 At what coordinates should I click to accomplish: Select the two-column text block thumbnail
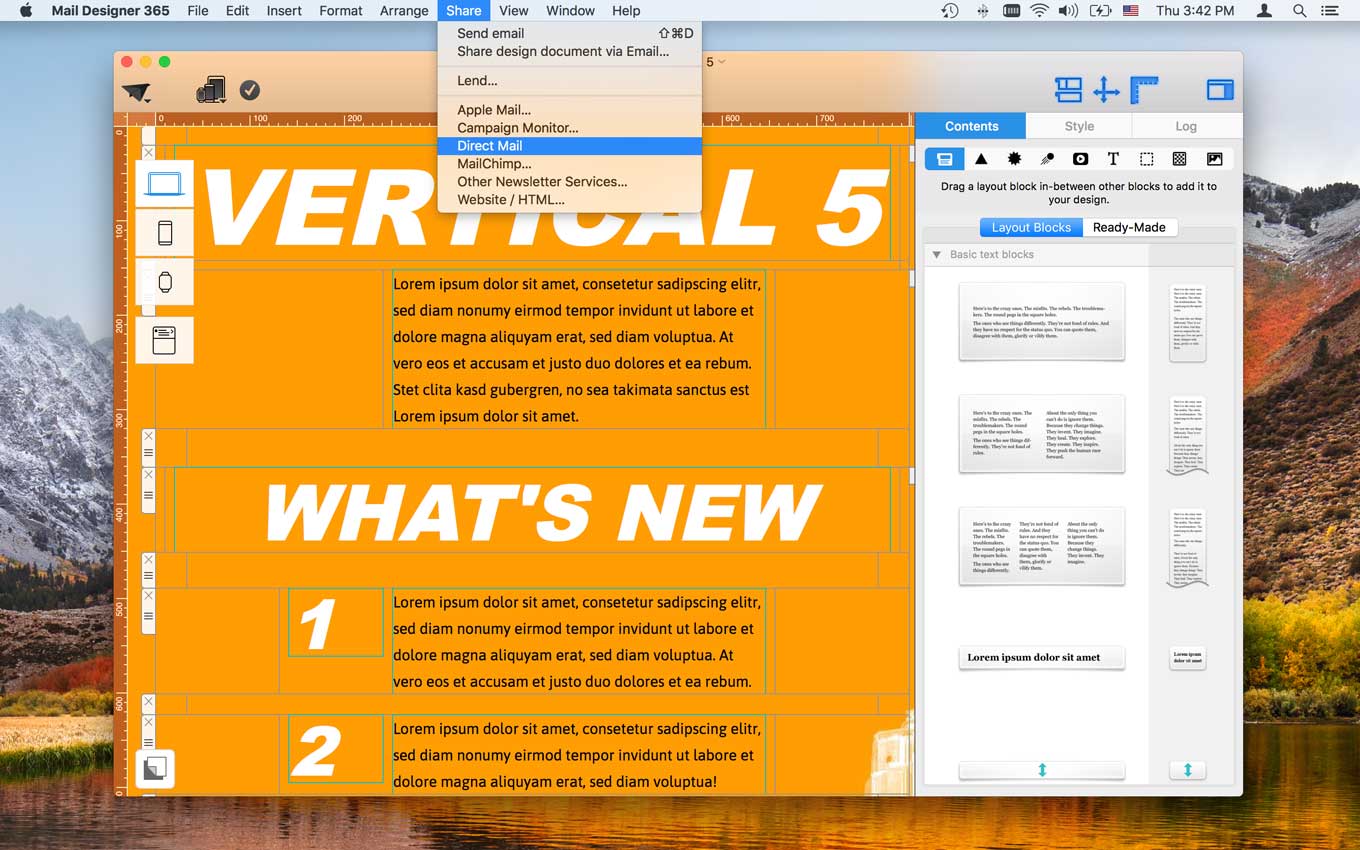coord(1041,433)
